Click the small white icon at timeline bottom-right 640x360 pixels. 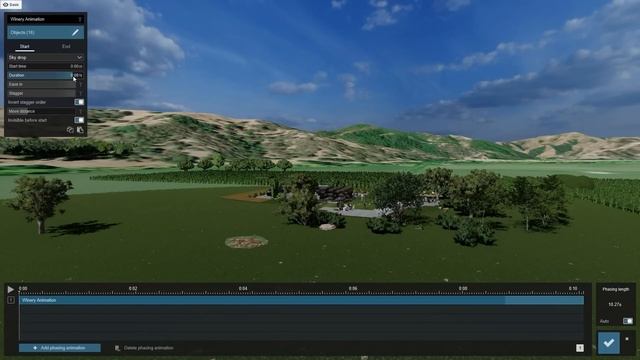click(580, 348)
